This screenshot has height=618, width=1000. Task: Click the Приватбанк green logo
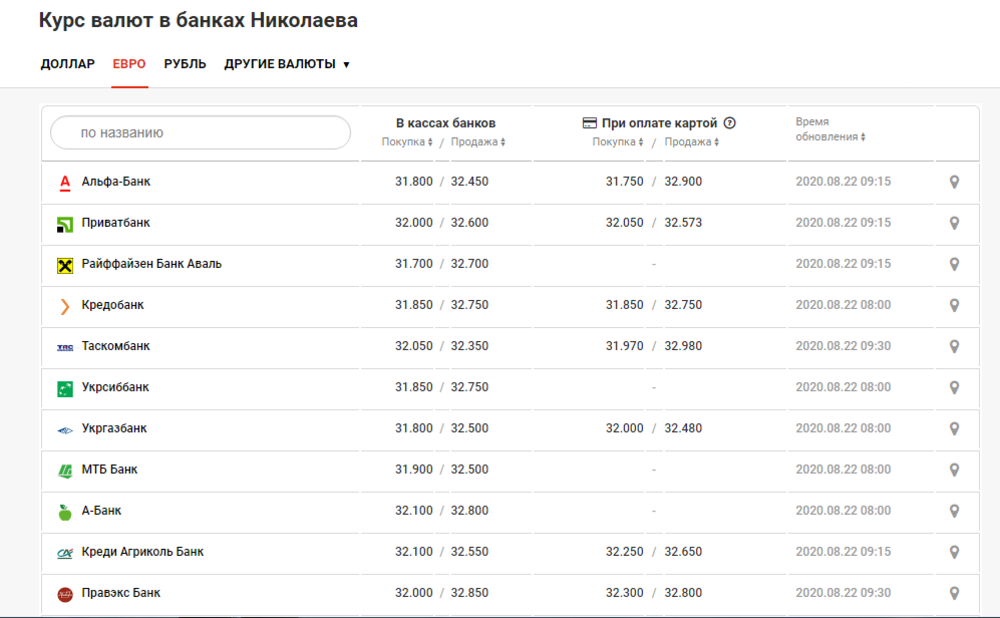click(65, 224)
